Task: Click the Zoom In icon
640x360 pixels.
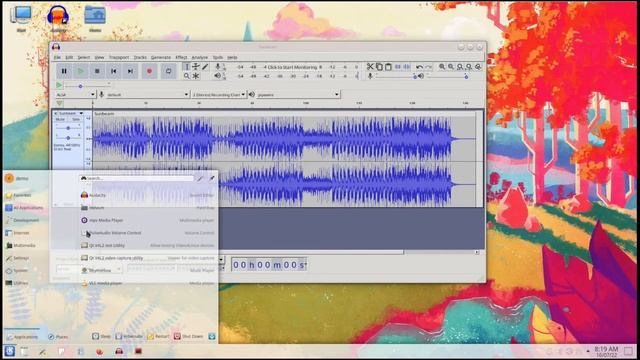Action: click(x=442, y=67)
